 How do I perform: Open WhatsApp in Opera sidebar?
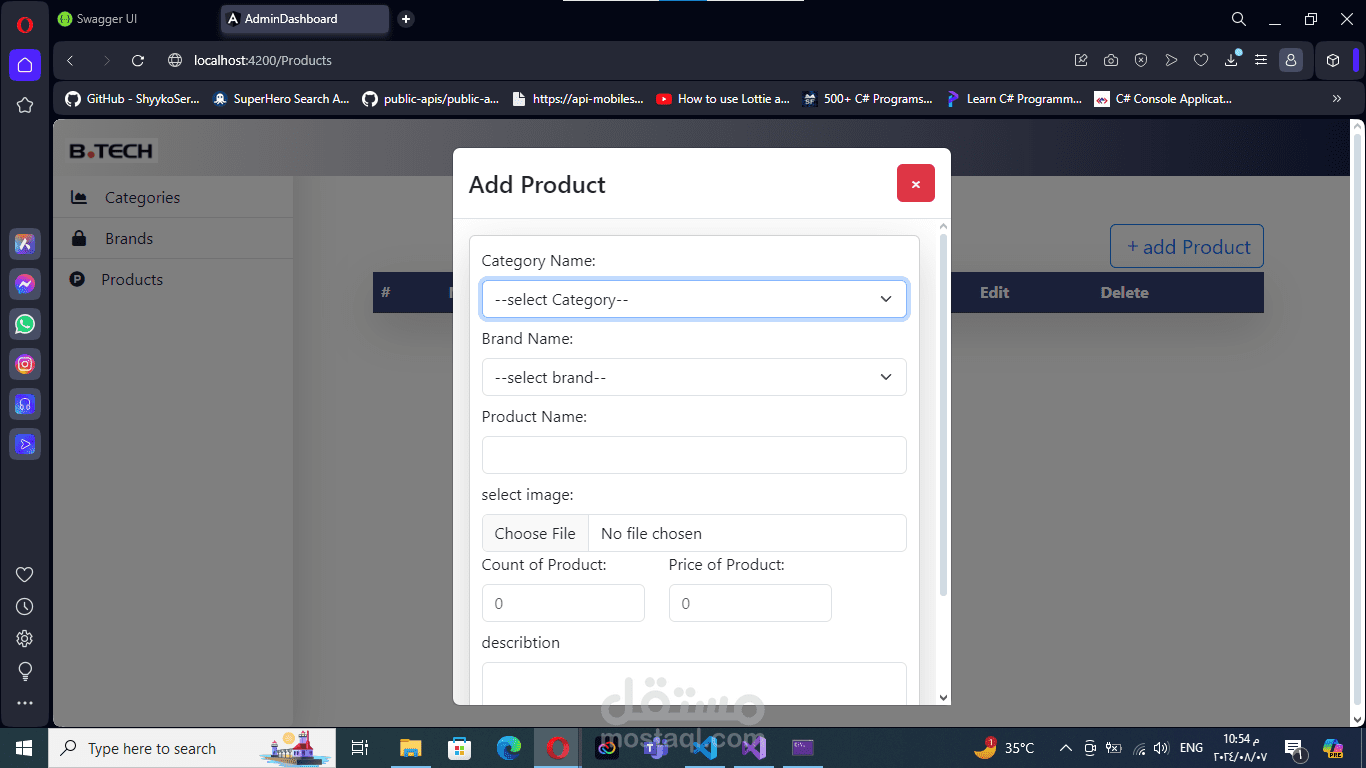coord(25,324)
